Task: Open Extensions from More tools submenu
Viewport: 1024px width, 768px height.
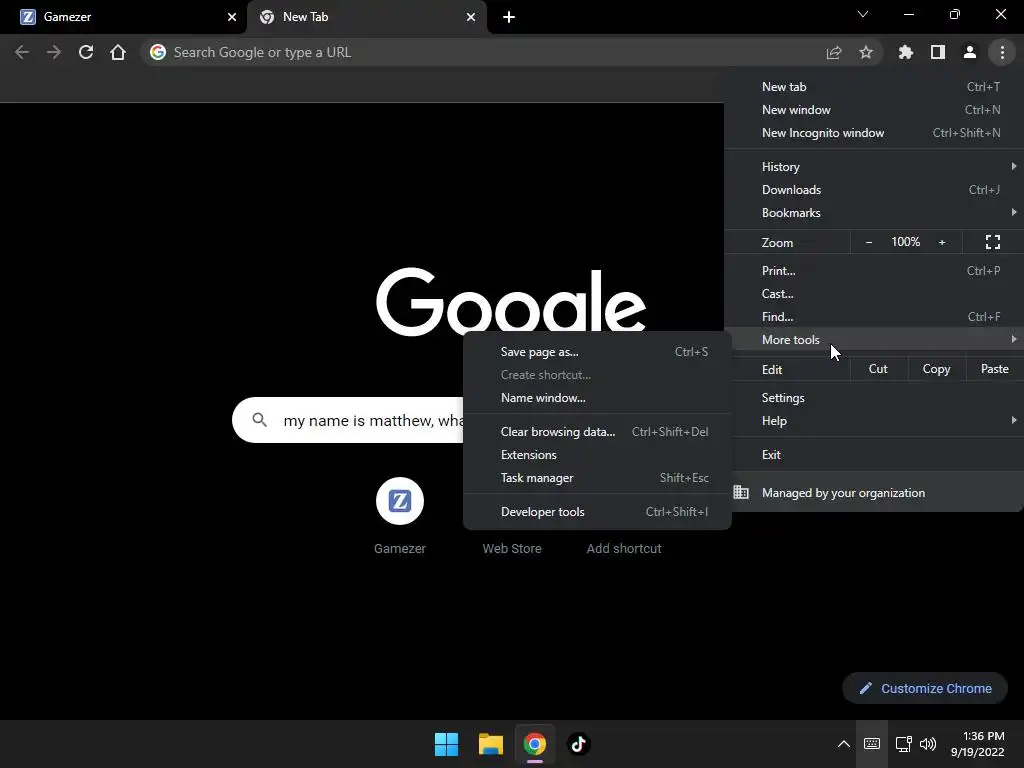Action: pyautogui.click(x=597, y=454)
